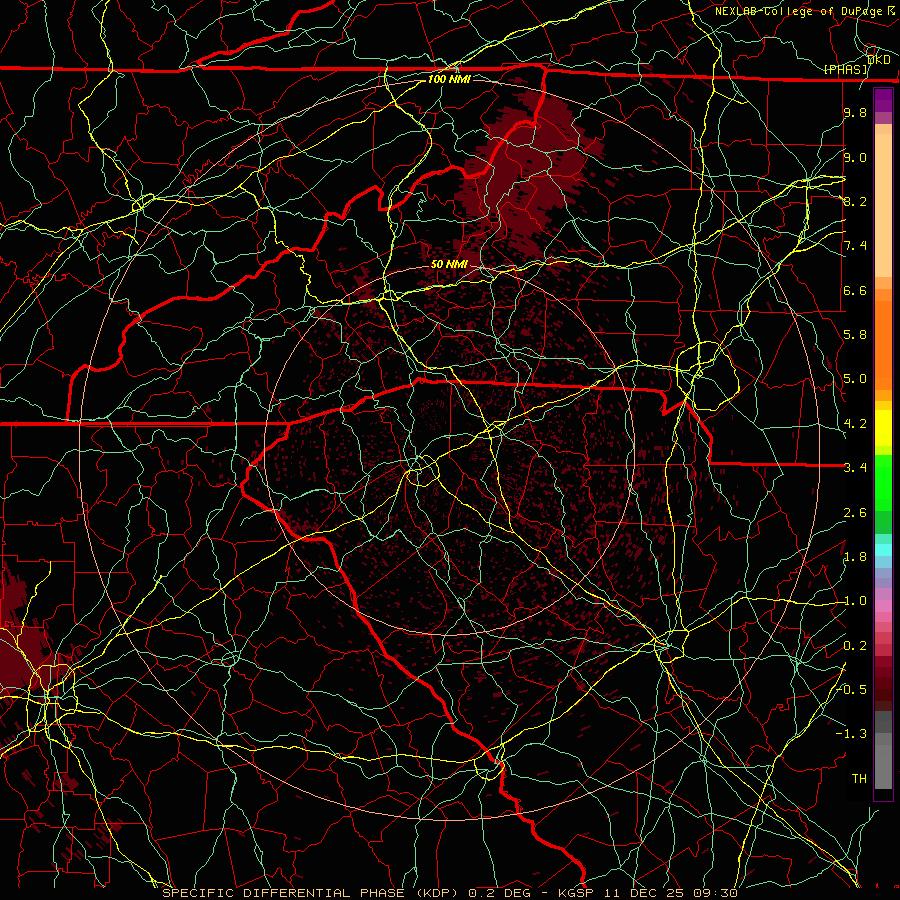
Task: Pick the bright yellow segment of color bar
Action: (883, 428)
